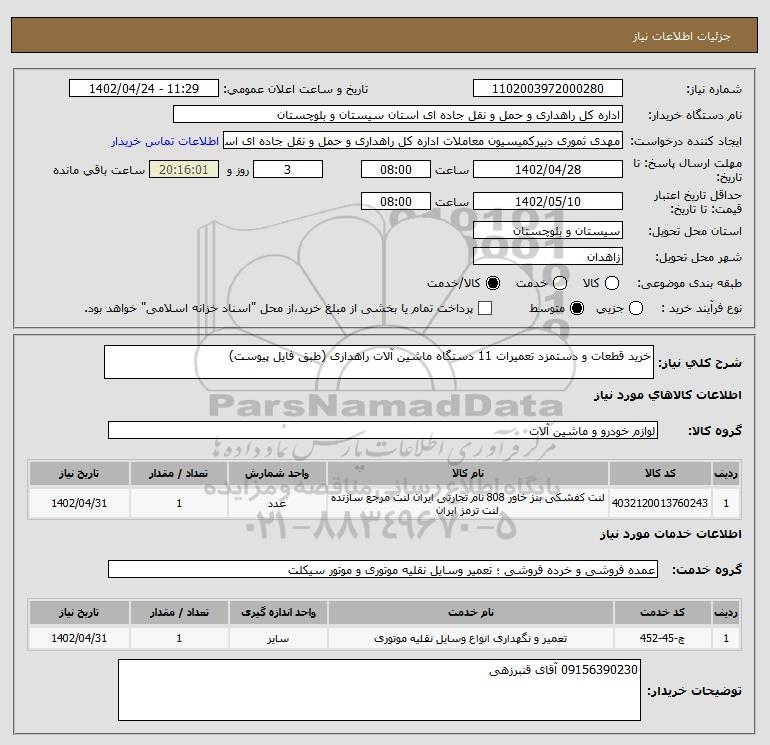770x745 pixels.
Task: Click the price validity hour 08:00 field
Action: (x=396, y=201)
